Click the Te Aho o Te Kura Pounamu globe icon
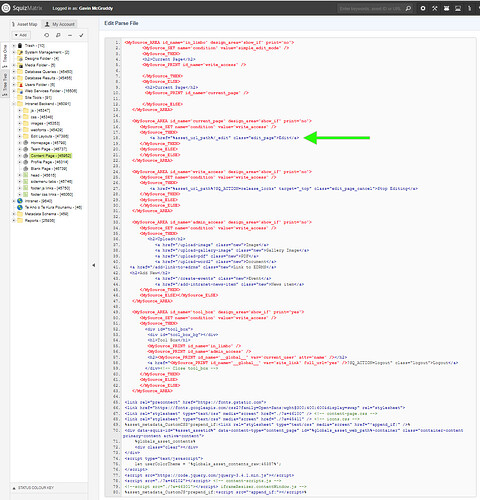Image resolution: width=480 pixels, height=500 pixels. pyautogui.click(x=20, y=207)
